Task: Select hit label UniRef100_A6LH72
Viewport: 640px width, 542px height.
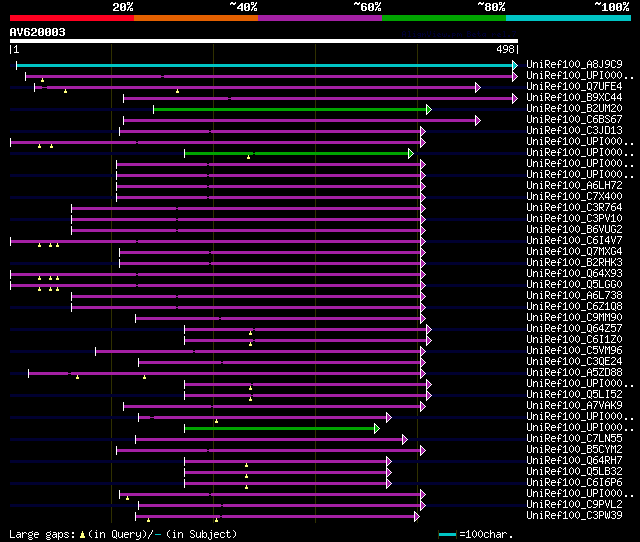Action: coord(574,186)
